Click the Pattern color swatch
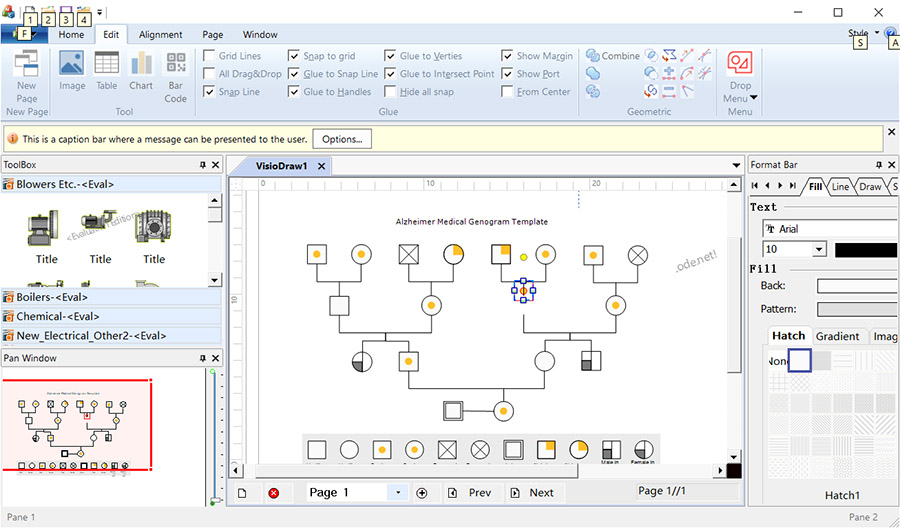This screenshot has height=528, width=900. (858, 309)
